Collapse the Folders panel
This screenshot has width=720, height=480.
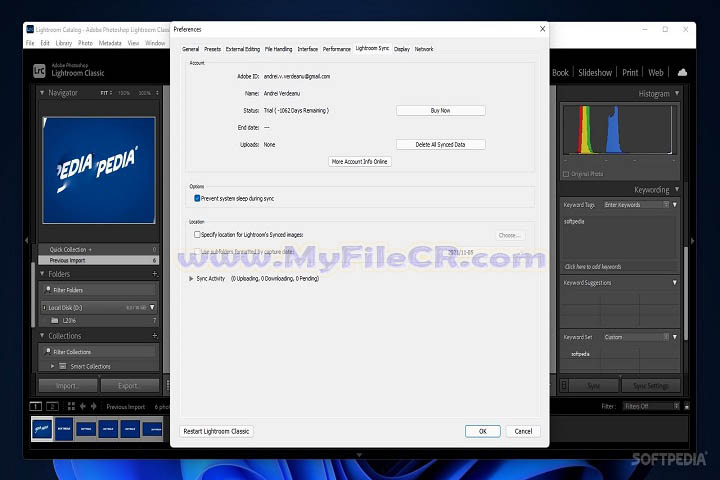coord(42,274)
